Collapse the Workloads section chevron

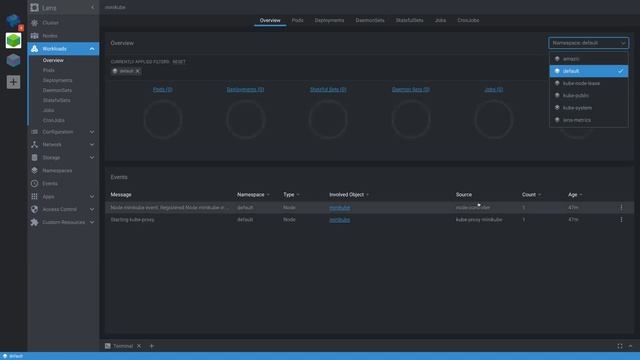[92, 49]
